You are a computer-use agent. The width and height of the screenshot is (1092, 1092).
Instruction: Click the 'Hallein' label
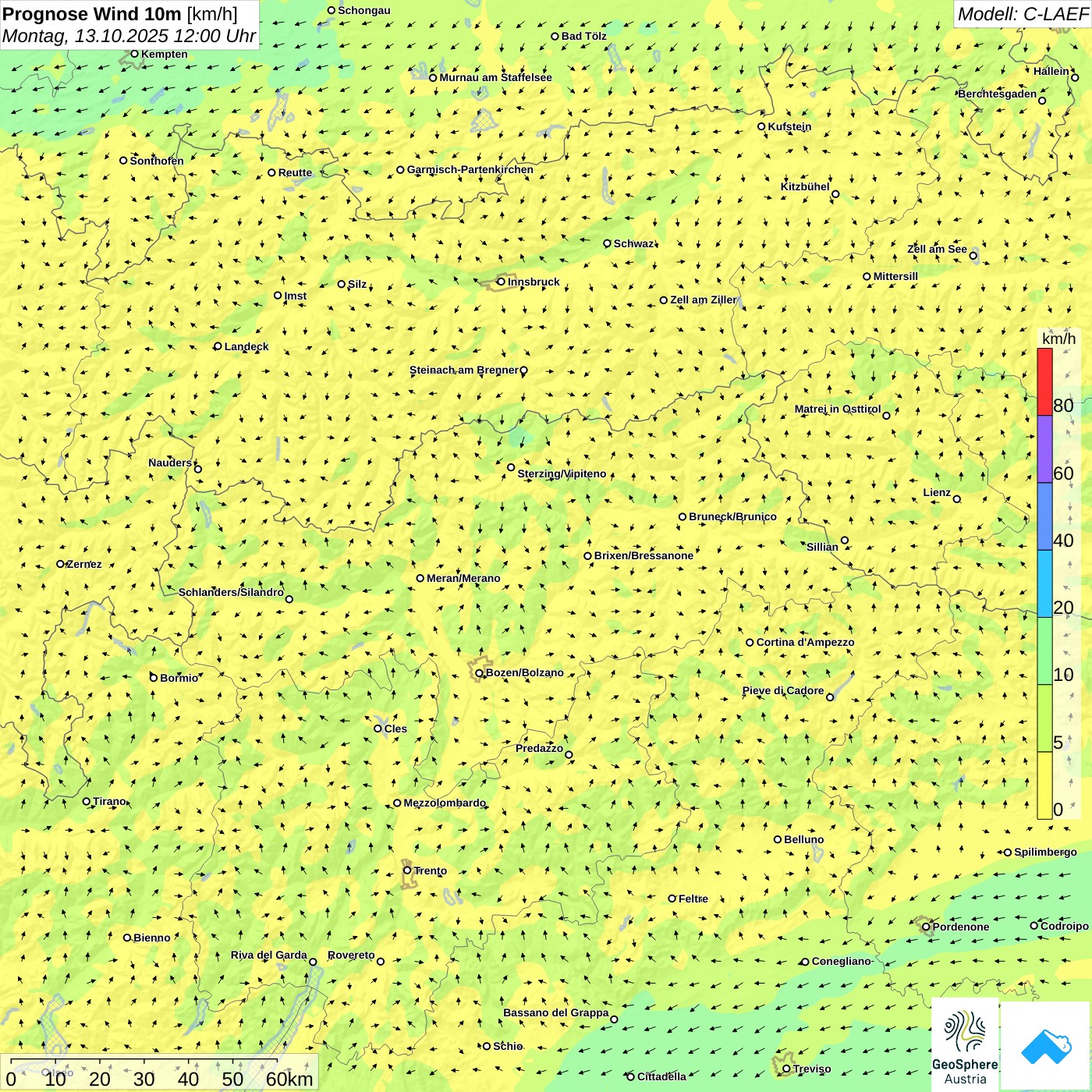[x=1051, y=71]
